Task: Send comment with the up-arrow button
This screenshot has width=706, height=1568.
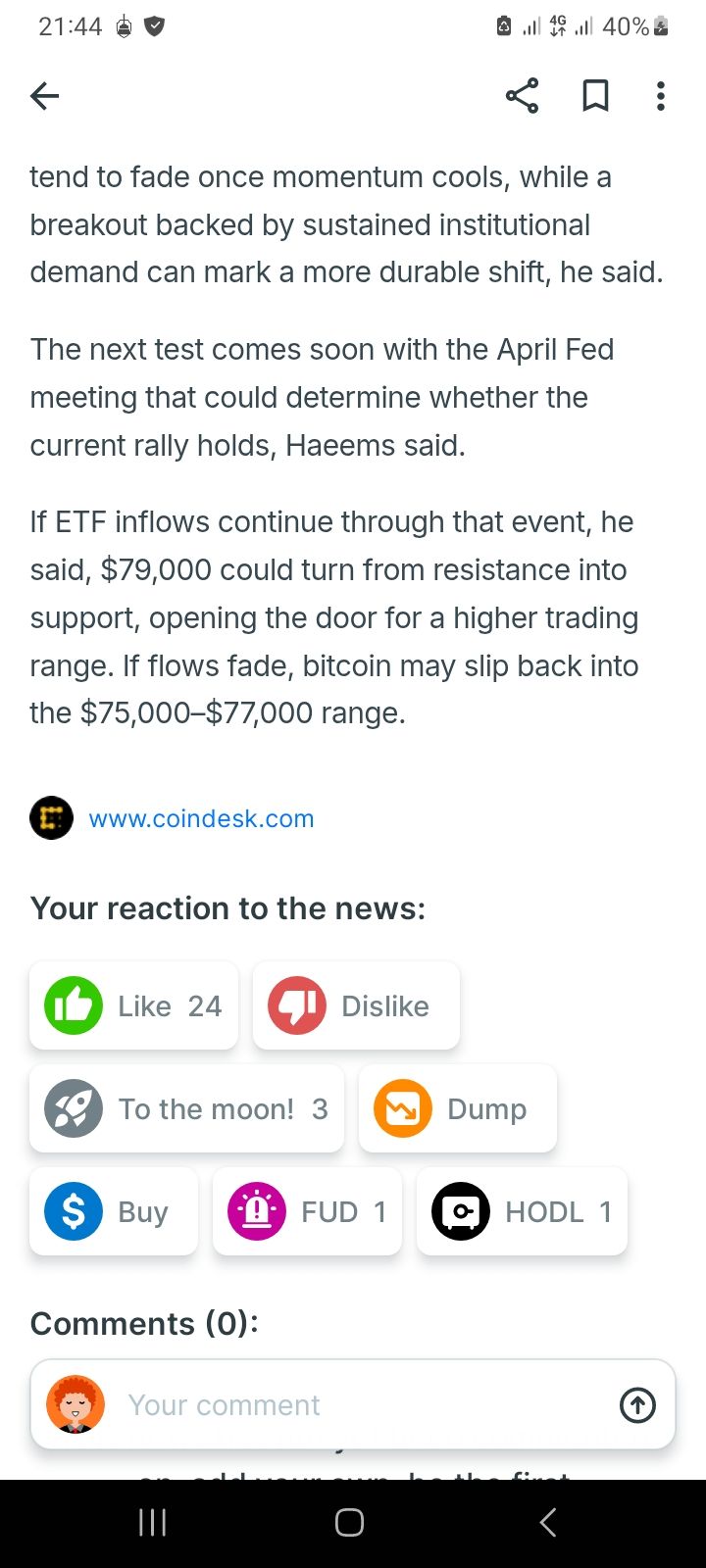Action: pos(637,1405)
